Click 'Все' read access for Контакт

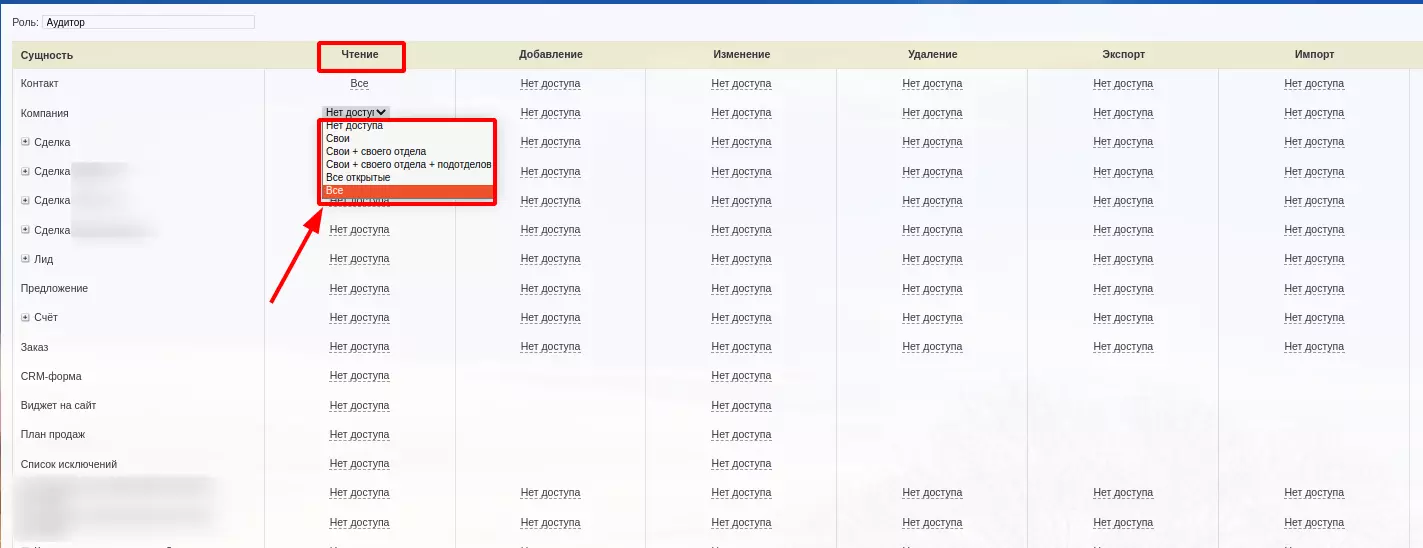click(359, 84)
